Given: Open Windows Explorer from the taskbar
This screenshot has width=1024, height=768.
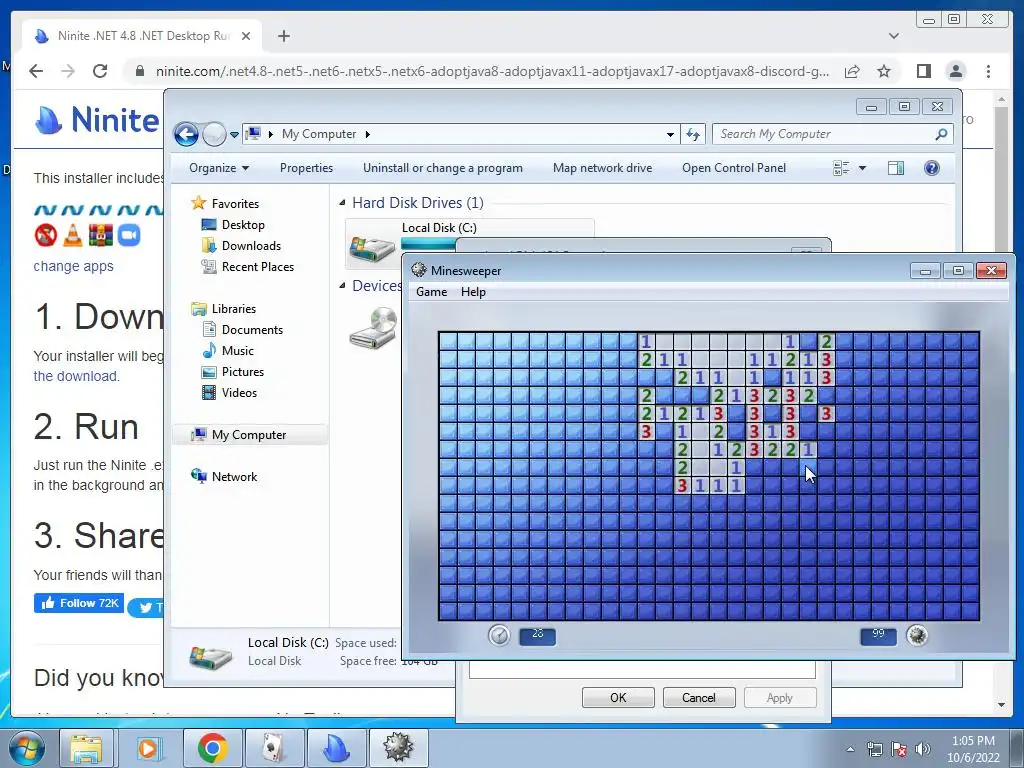Looking at the screenshot, I should [x=86, y=748].
